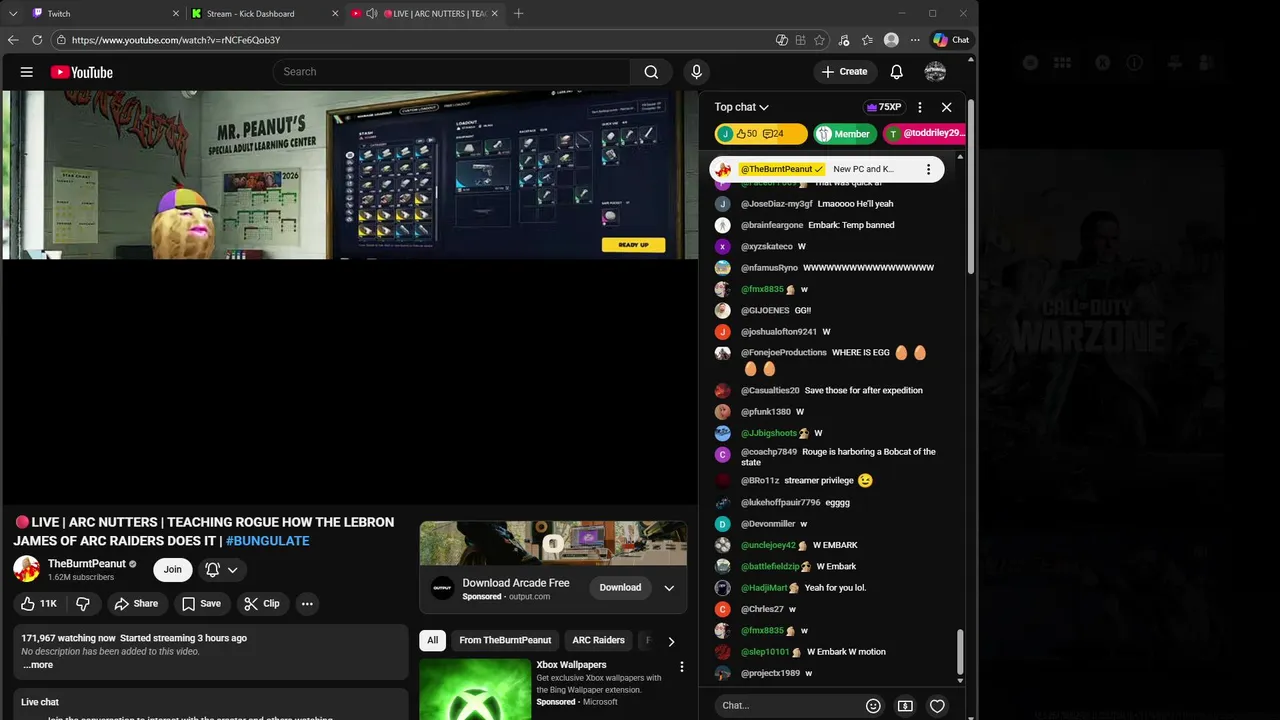Open browser media control music icon

point(844,40)
